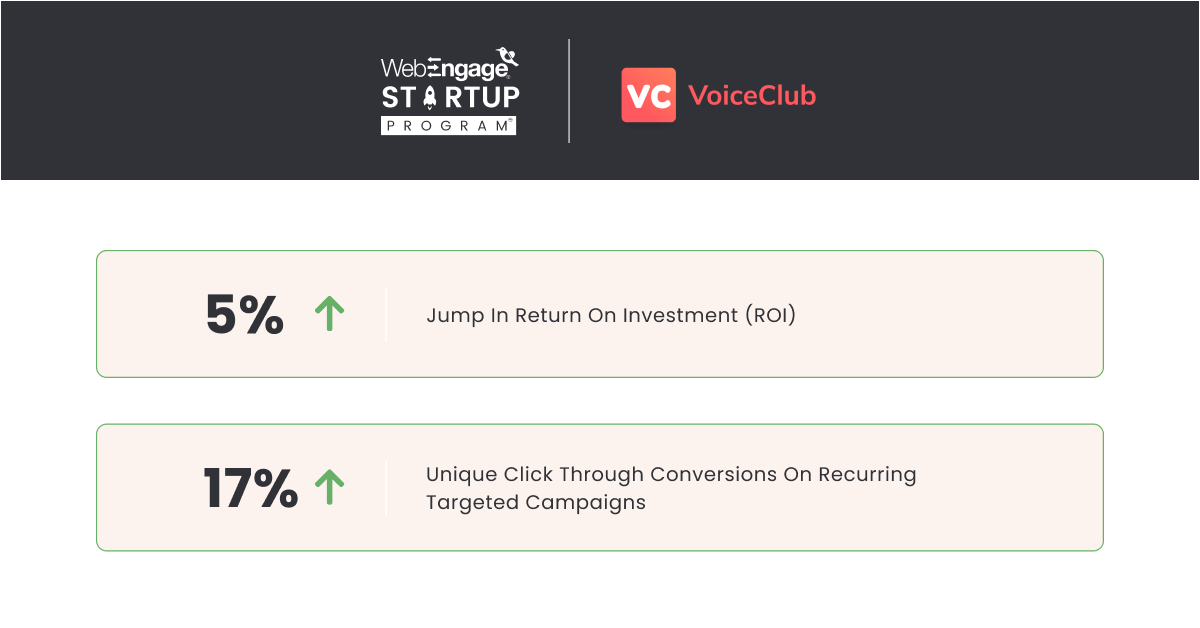Click empty area of the ROI card

pos(950,314)
